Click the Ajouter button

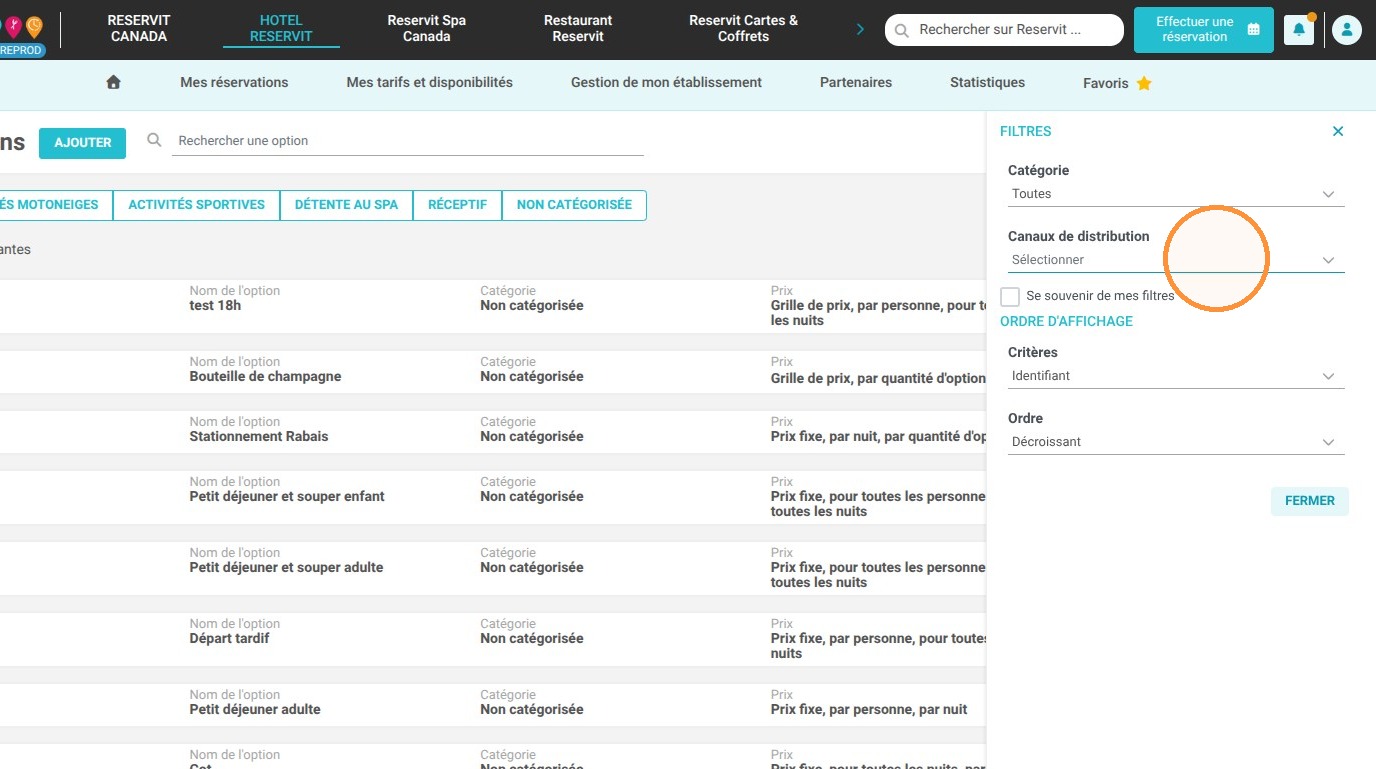[x=82, y=143]
